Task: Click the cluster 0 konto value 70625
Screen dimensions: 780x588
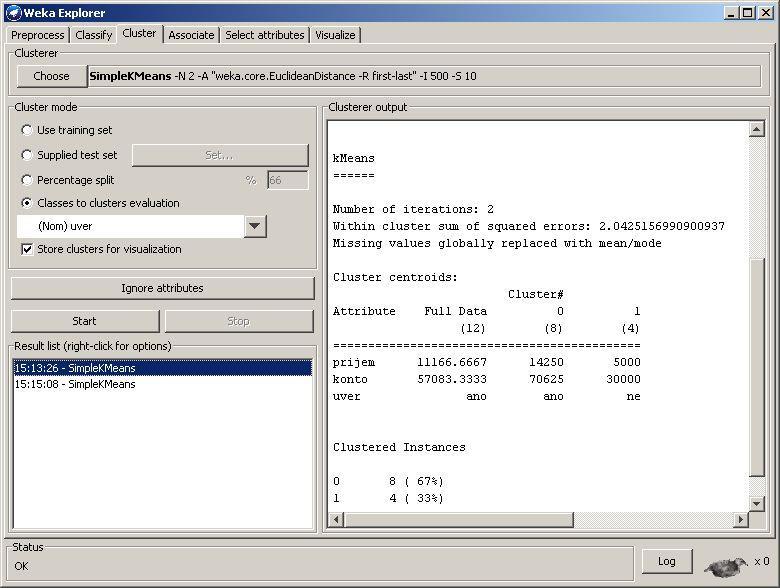Action: [546, 380]
